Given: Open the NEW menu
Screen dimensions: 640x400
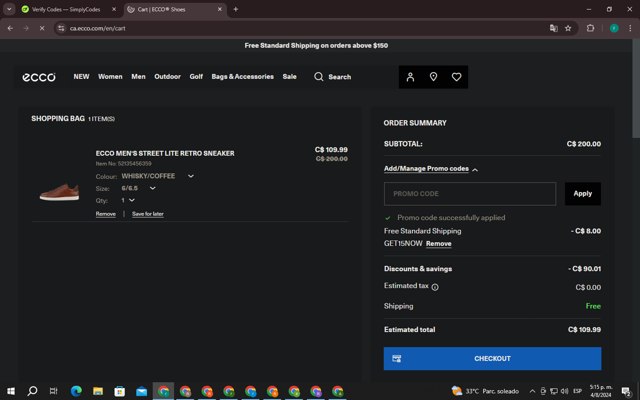Looking at the screenshot, I should coord(81,76).
